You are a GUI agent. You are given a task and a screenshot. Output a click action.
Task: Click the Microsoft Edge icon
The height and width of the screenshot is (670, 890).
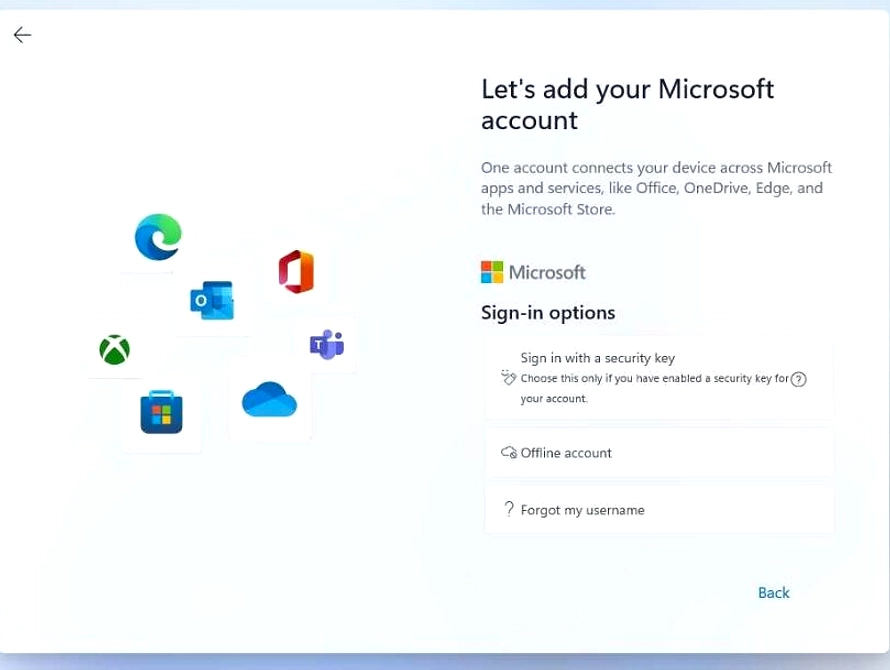[158, 237]
